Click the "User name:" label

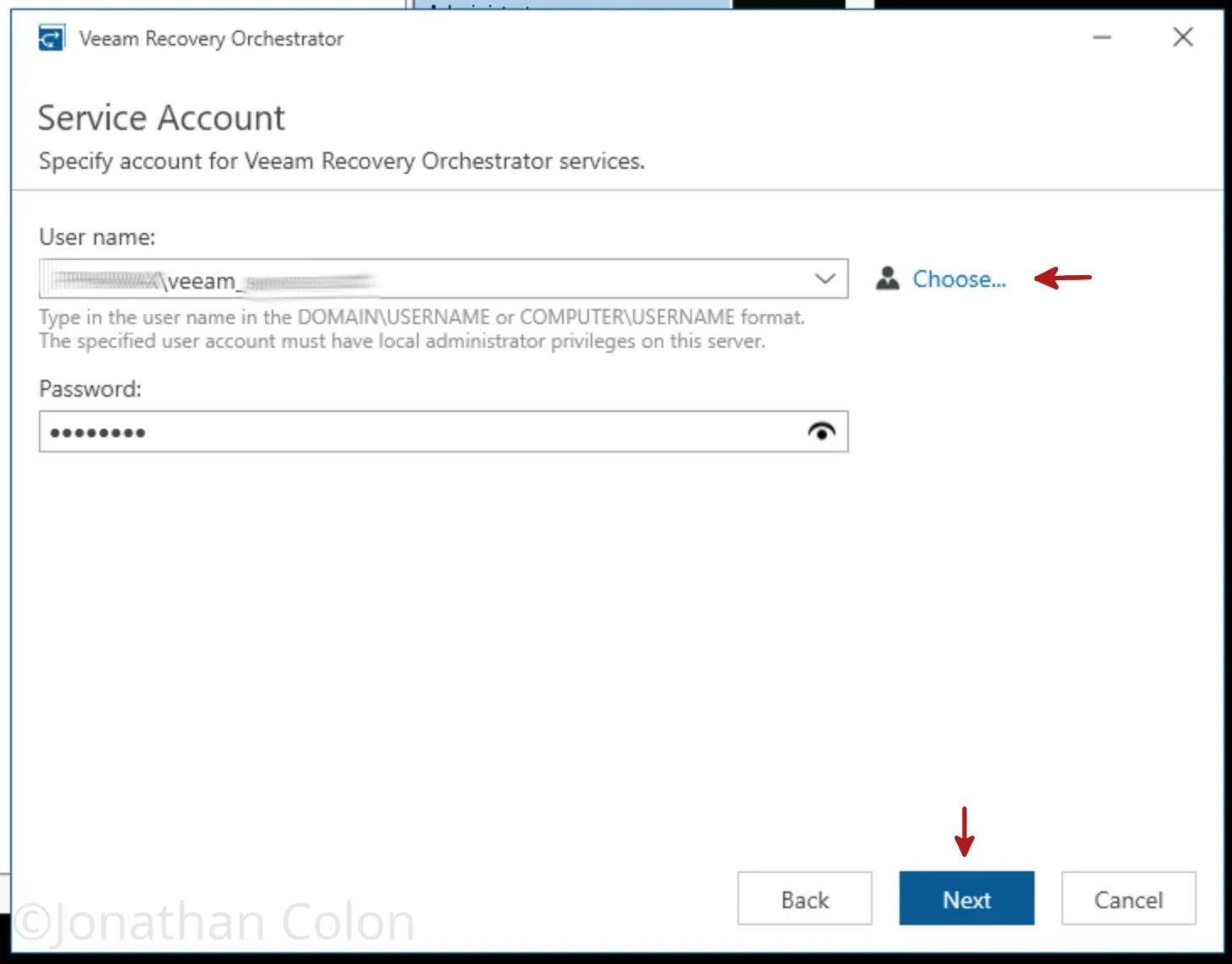coord(97,237)
